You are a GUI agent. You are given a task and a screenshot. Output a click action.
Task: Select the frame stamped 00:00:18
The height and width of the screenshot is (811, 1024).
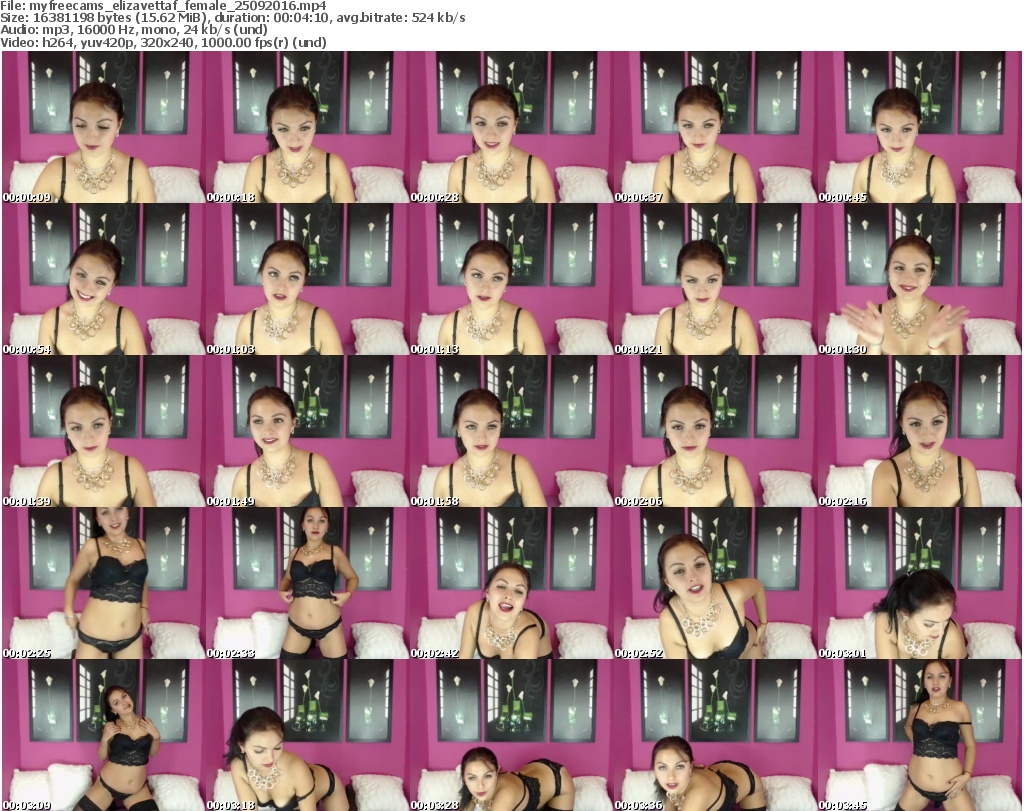(307, 127)
